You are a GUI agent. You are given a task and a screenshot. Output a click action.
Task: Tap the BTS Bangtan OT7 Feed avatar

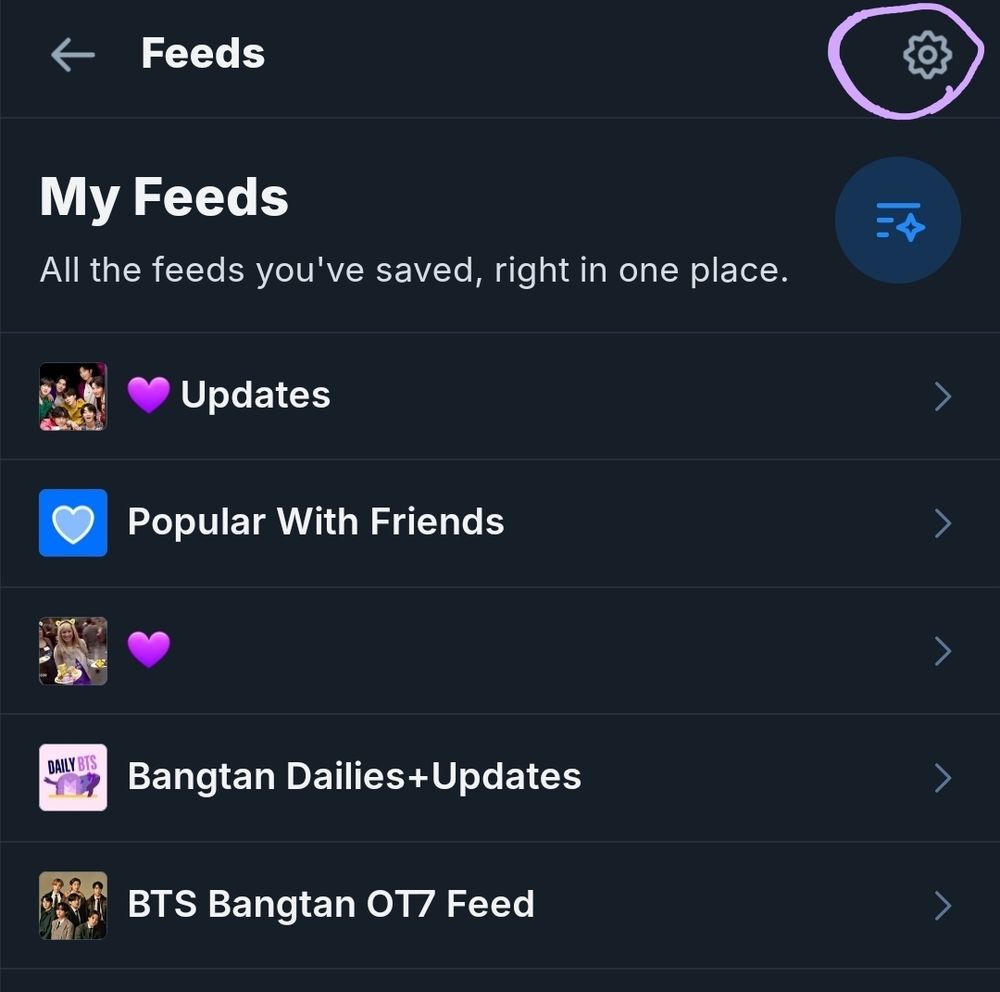(72, 903)
